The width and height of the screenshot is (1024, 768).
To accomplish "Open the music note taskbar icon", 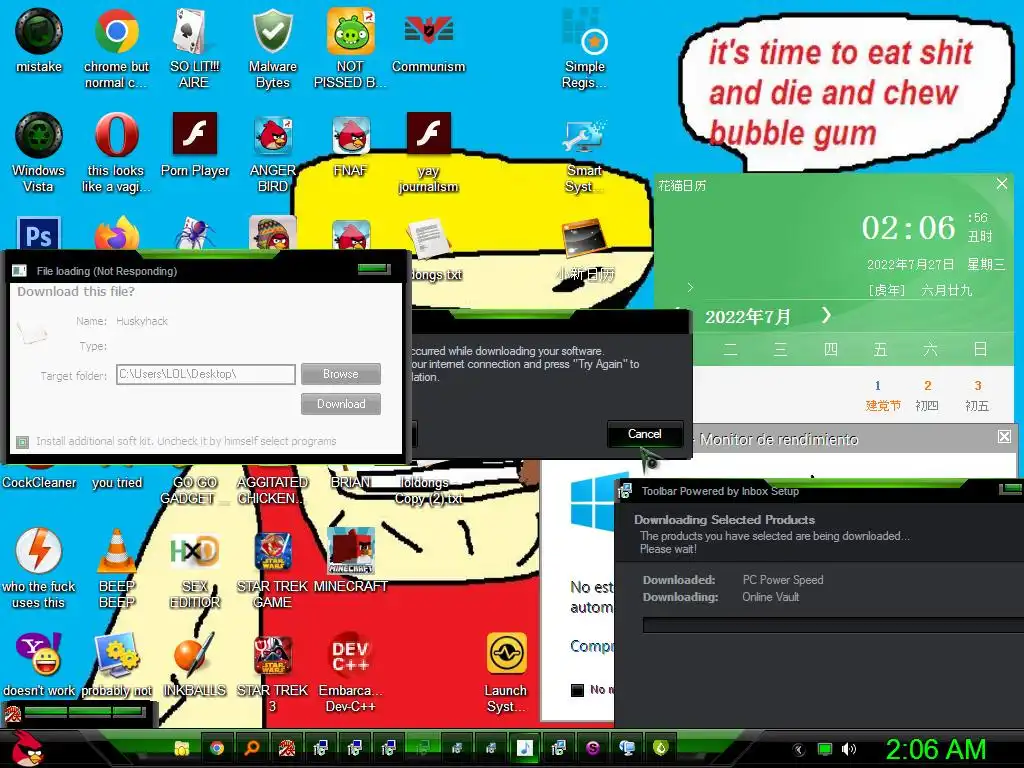I will 524,748.
